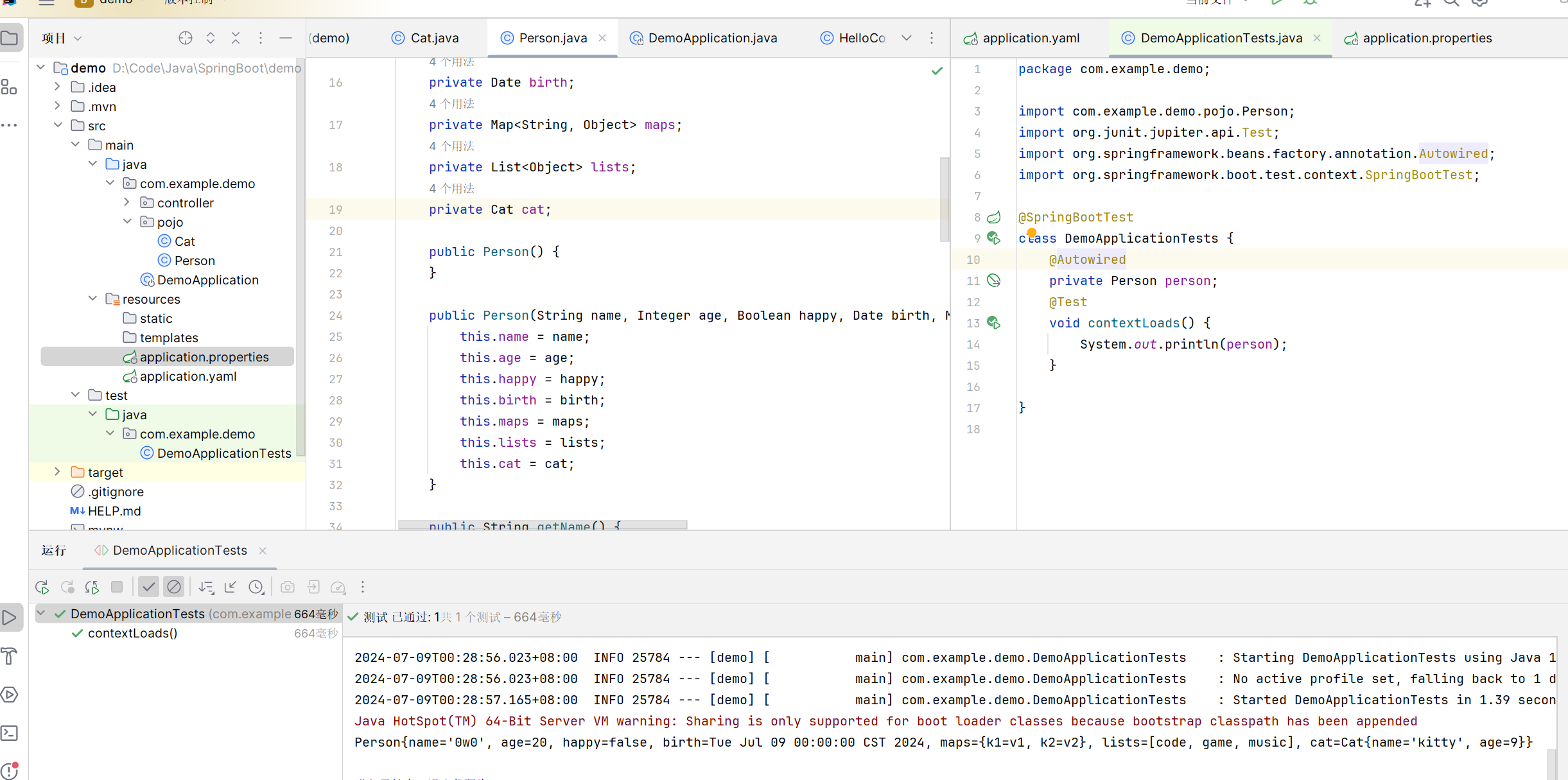Click rerun failed tests icon
The image size is (1568, 780).
point(67,587)
